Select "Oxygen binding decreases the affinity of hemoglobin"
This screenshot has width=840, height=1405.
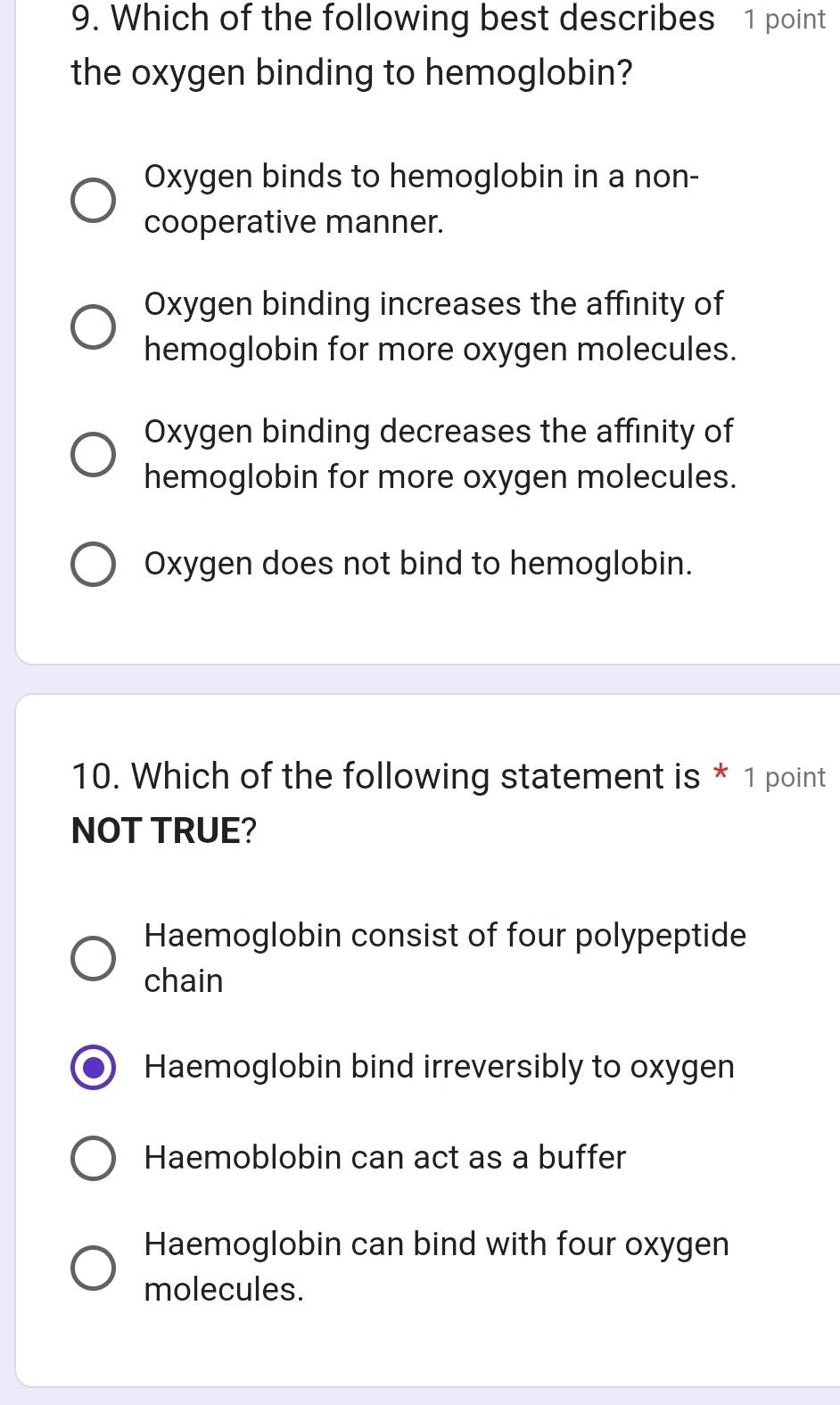pyautogui.click(x=94, y=453)
